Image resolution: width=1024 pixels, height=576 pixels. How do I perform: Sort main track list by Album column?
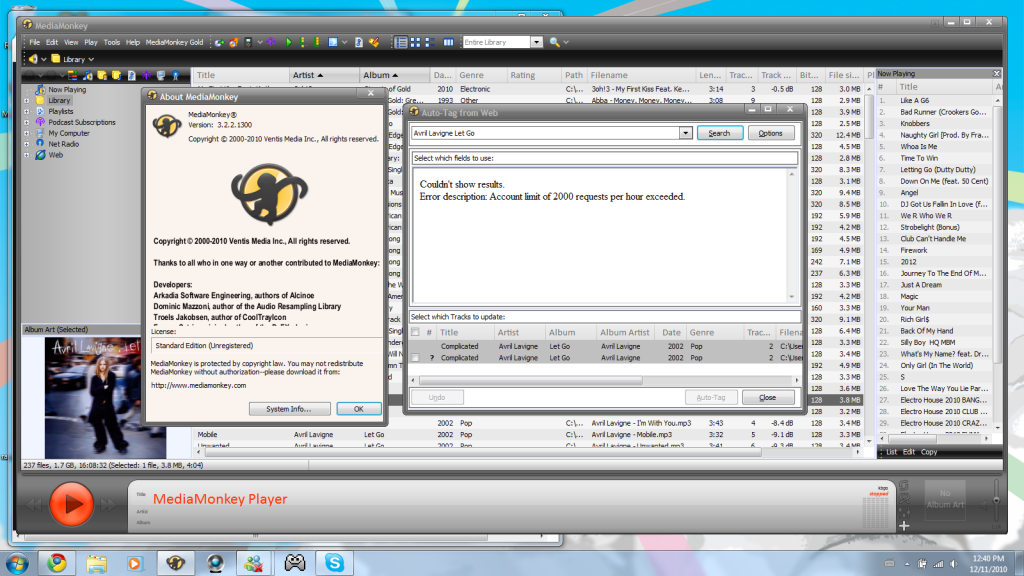click(394, 75)
